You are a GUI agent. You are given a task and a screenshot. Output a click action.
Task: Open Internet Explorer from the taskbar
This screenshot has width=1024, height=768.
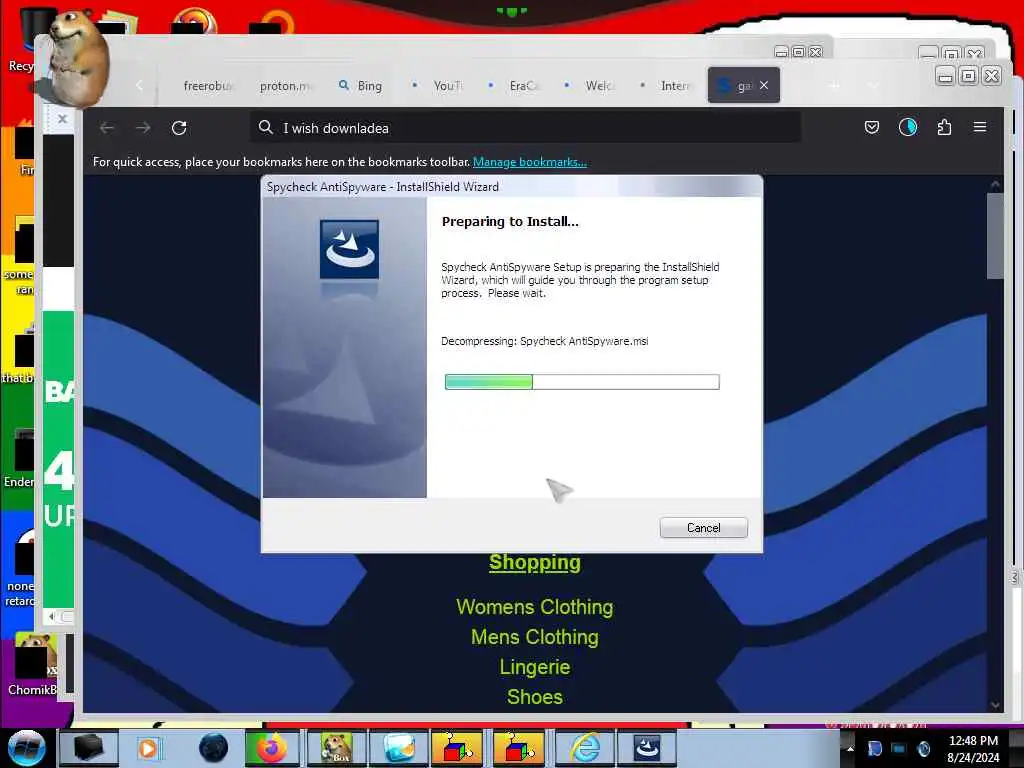(x=586, y=748)
